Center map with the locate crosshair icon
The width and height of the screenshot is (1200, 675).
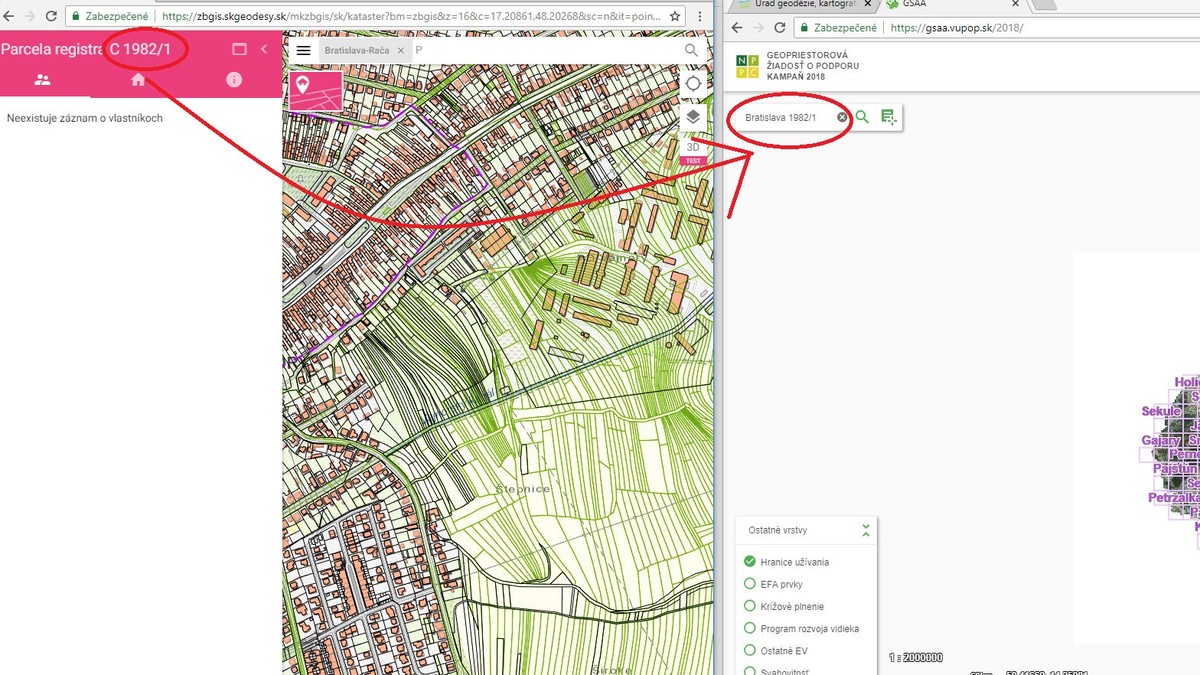tap(692, 84)
